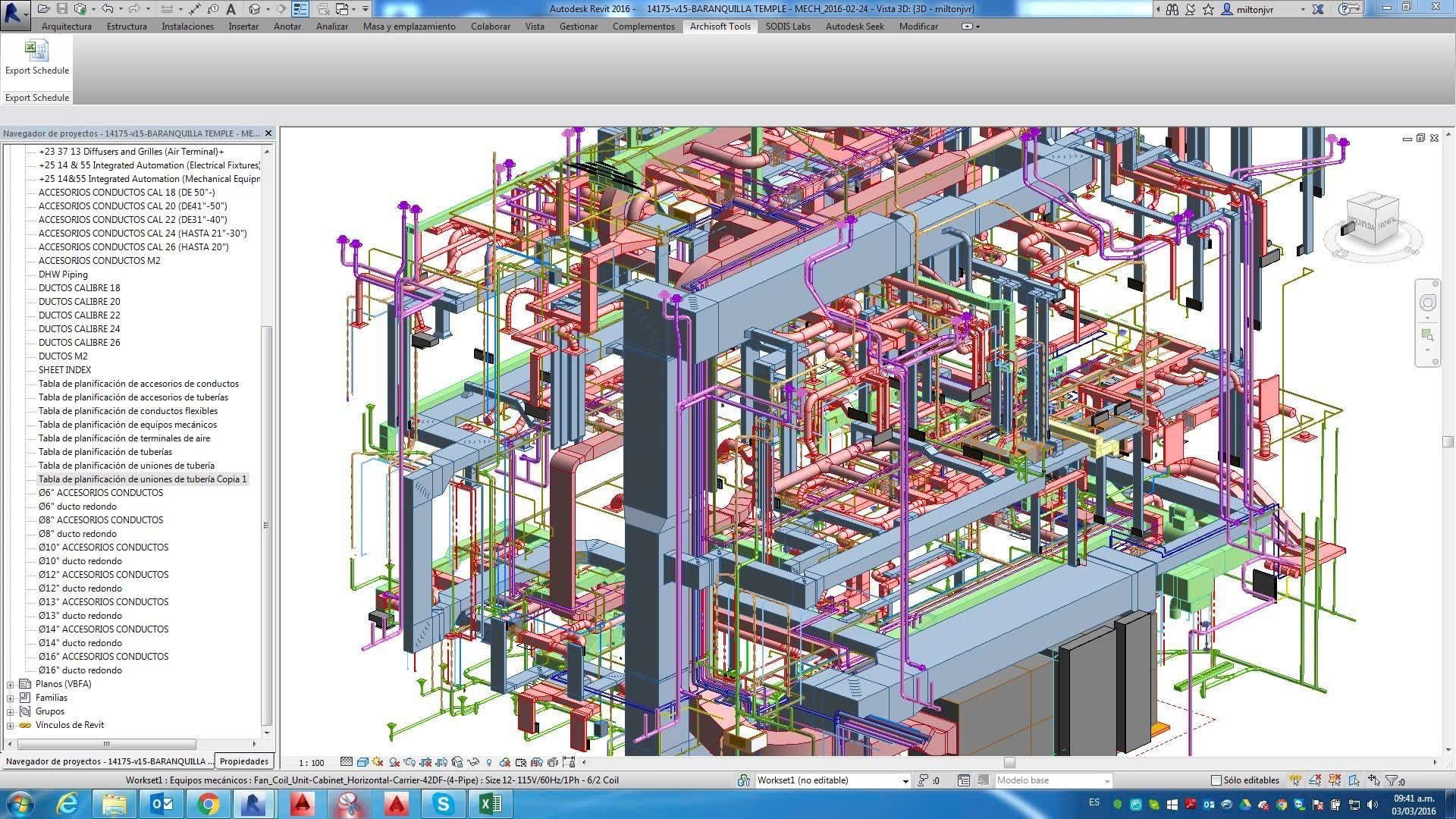Viewport: 1456px width, 819px height.
Task: Close the Navegador de proyectos panel
Action: pyautogui.click(x=268, y=133)
